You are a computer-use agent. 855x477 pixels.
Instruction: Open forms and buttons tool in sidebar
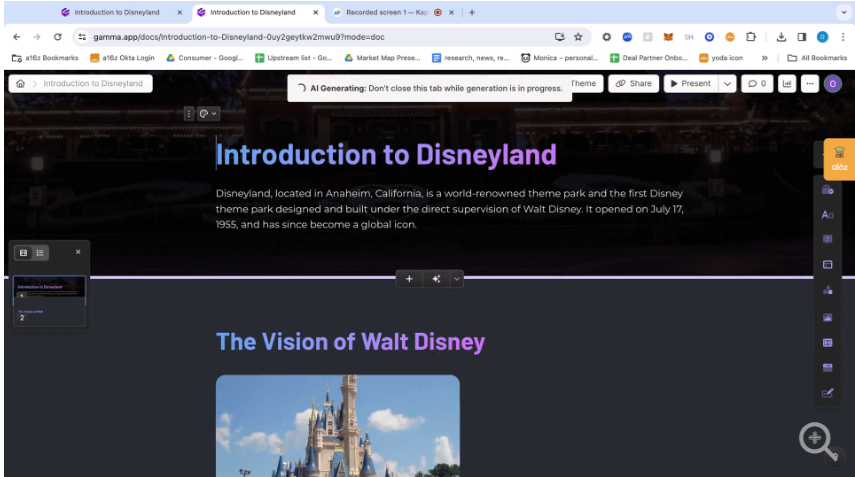(827, 393)
